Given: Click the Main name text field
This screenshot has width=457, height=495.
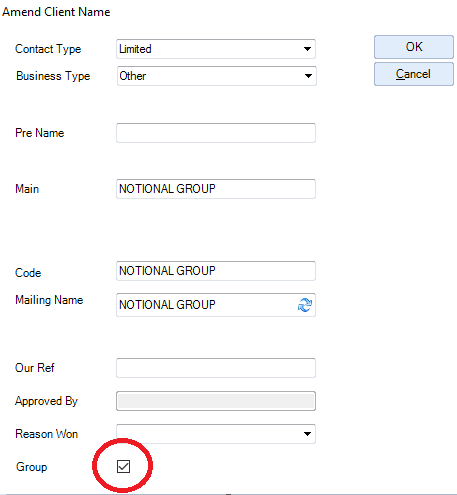Looking at the screenshot, I should point(216,189).
